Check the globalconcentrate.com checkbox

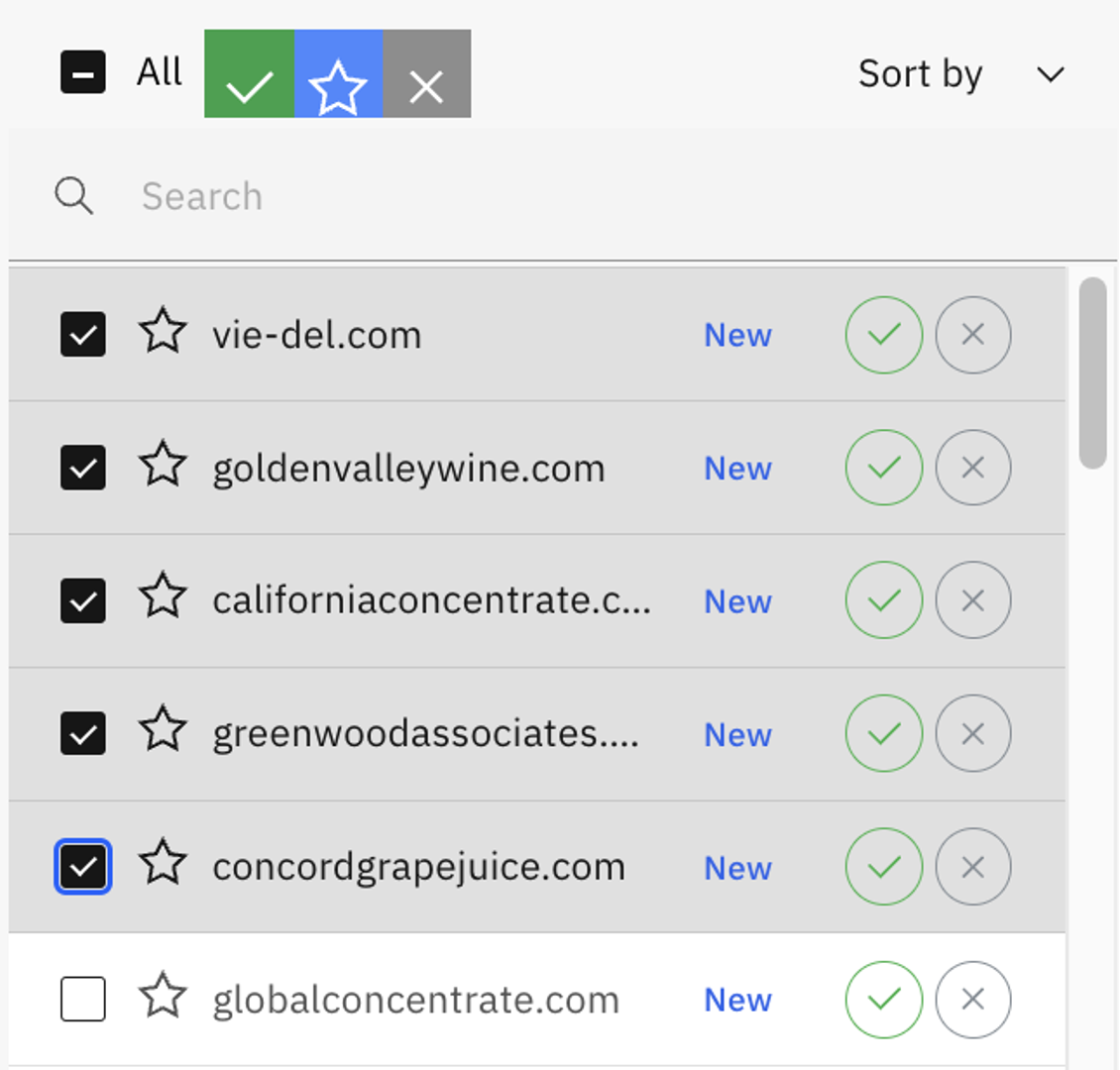tap(83, 999)
